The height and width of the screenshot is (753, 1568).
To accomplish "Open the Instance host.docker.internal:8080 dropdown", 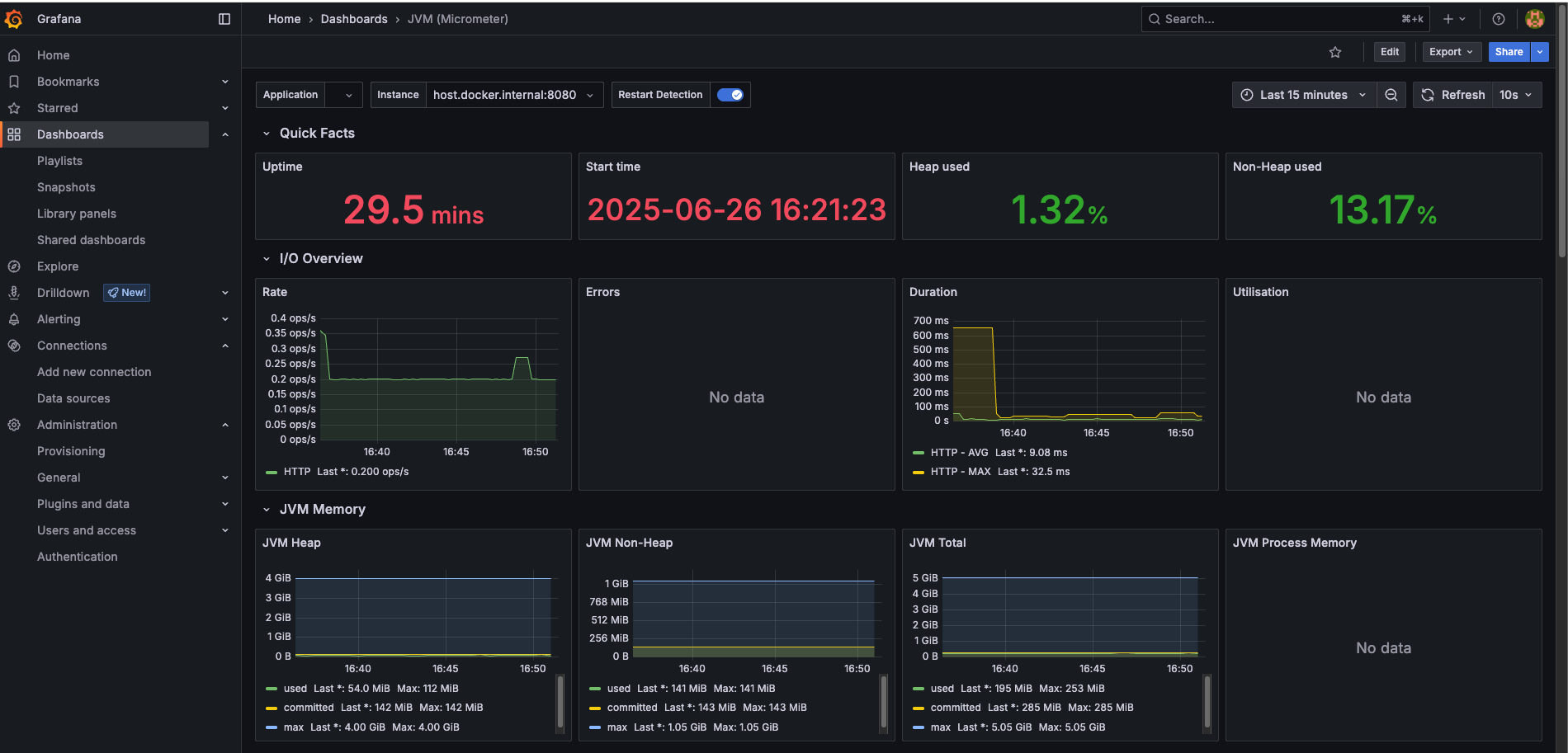I will [514, 95].
